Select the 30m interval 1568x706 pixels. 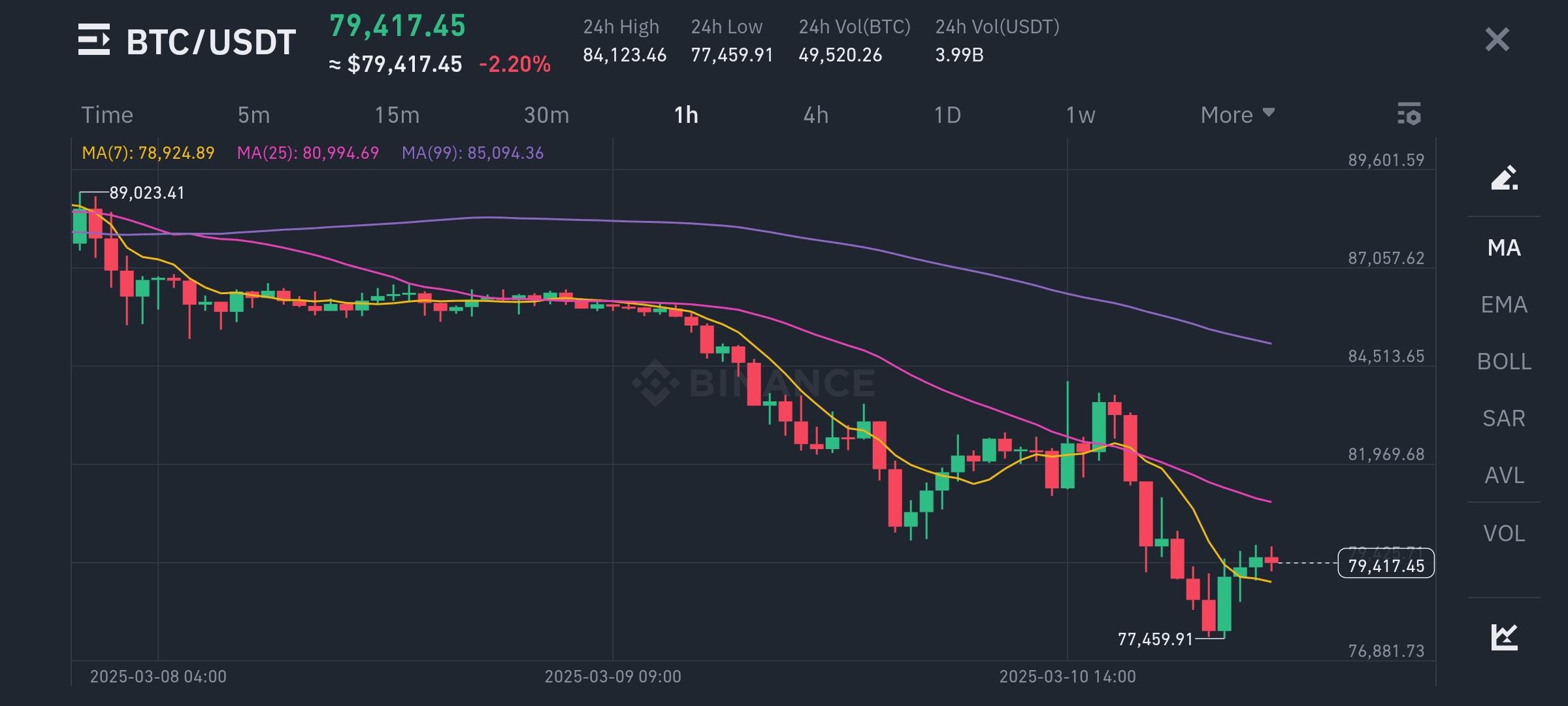[x=546, y=115]
